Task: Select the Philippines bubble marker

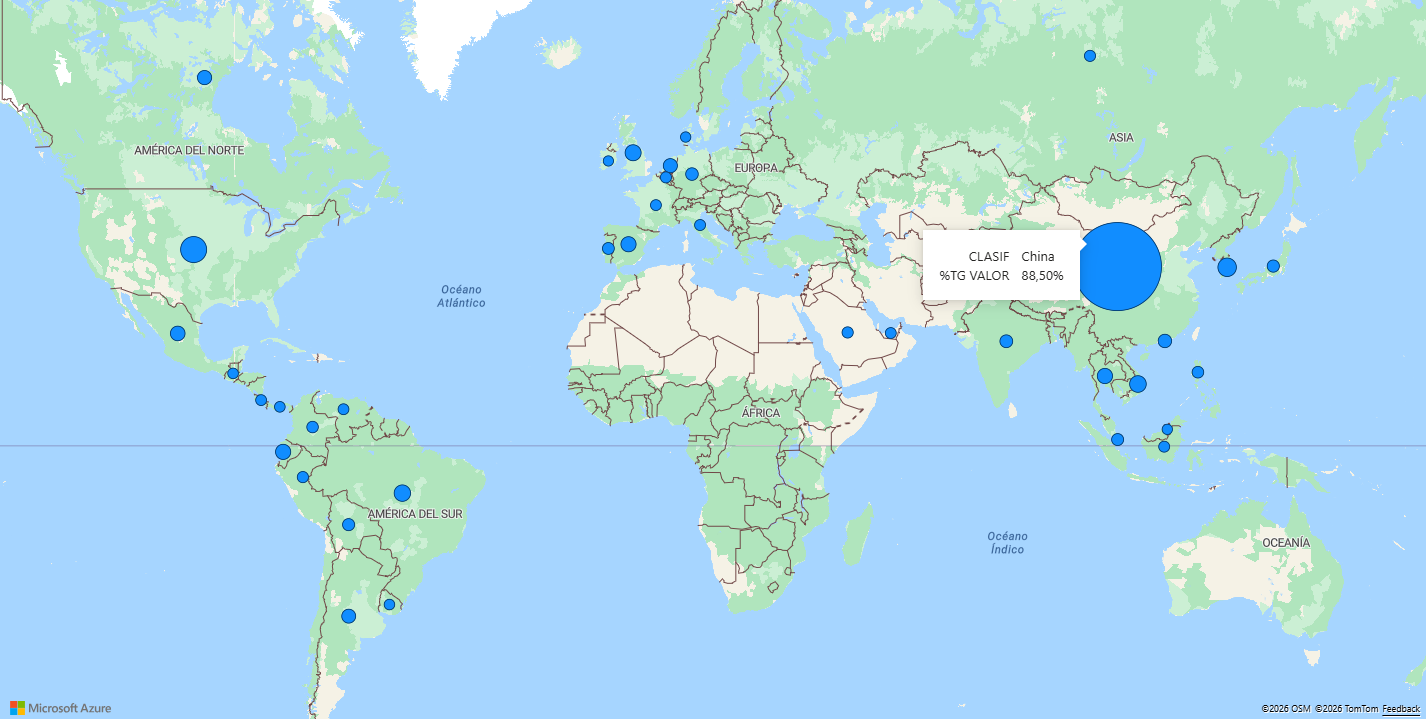Action: pyautogui.click(x=1198, y=372)
